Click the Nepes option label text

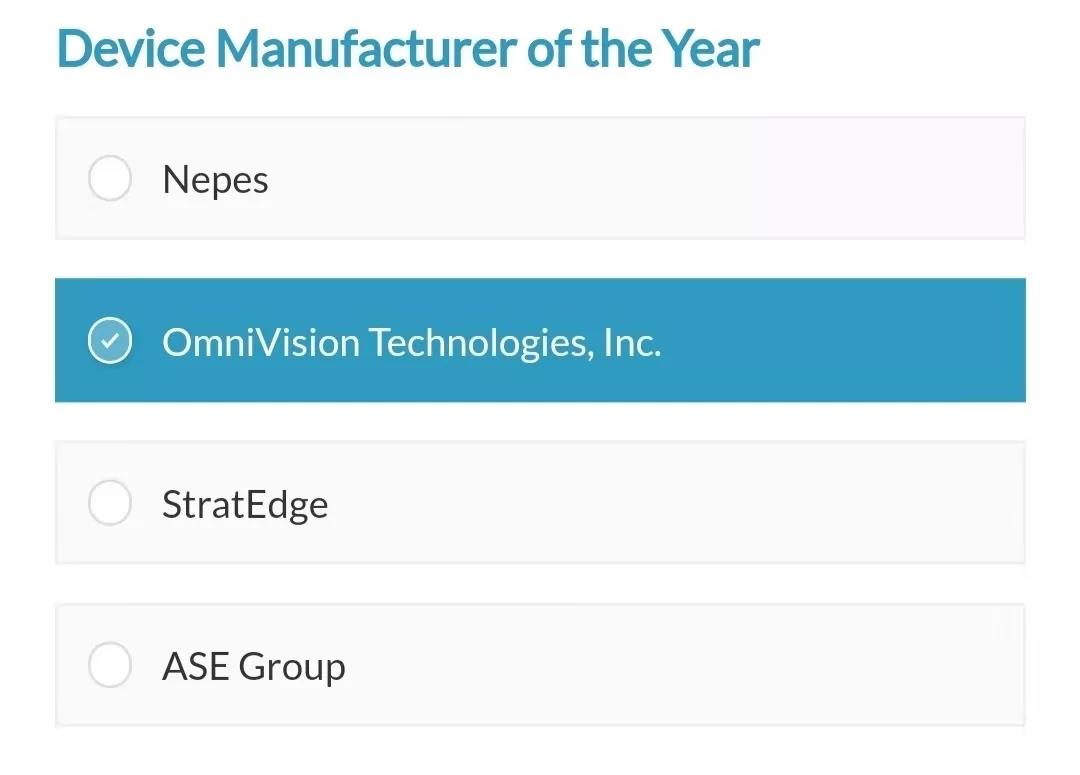click(215, 180)
